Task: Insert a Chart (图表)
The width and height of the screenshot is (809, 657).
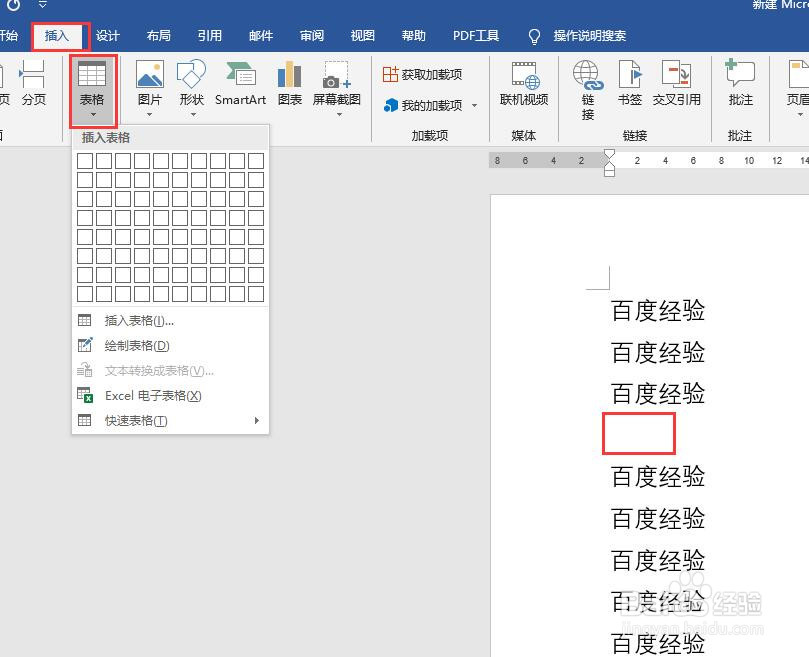Action: [290, 83]
